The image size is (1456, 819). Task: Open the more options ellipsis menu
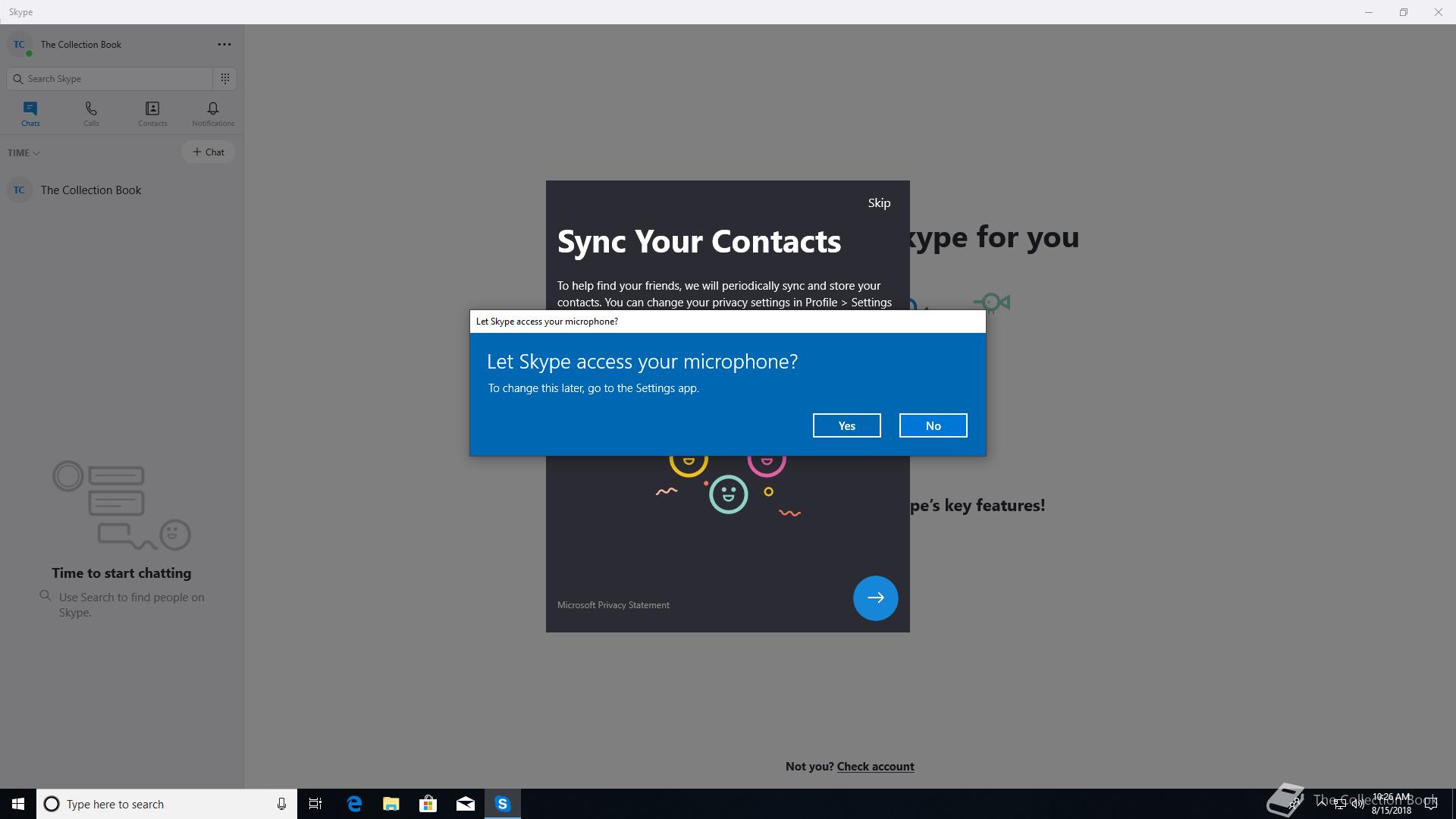(224, 44)
